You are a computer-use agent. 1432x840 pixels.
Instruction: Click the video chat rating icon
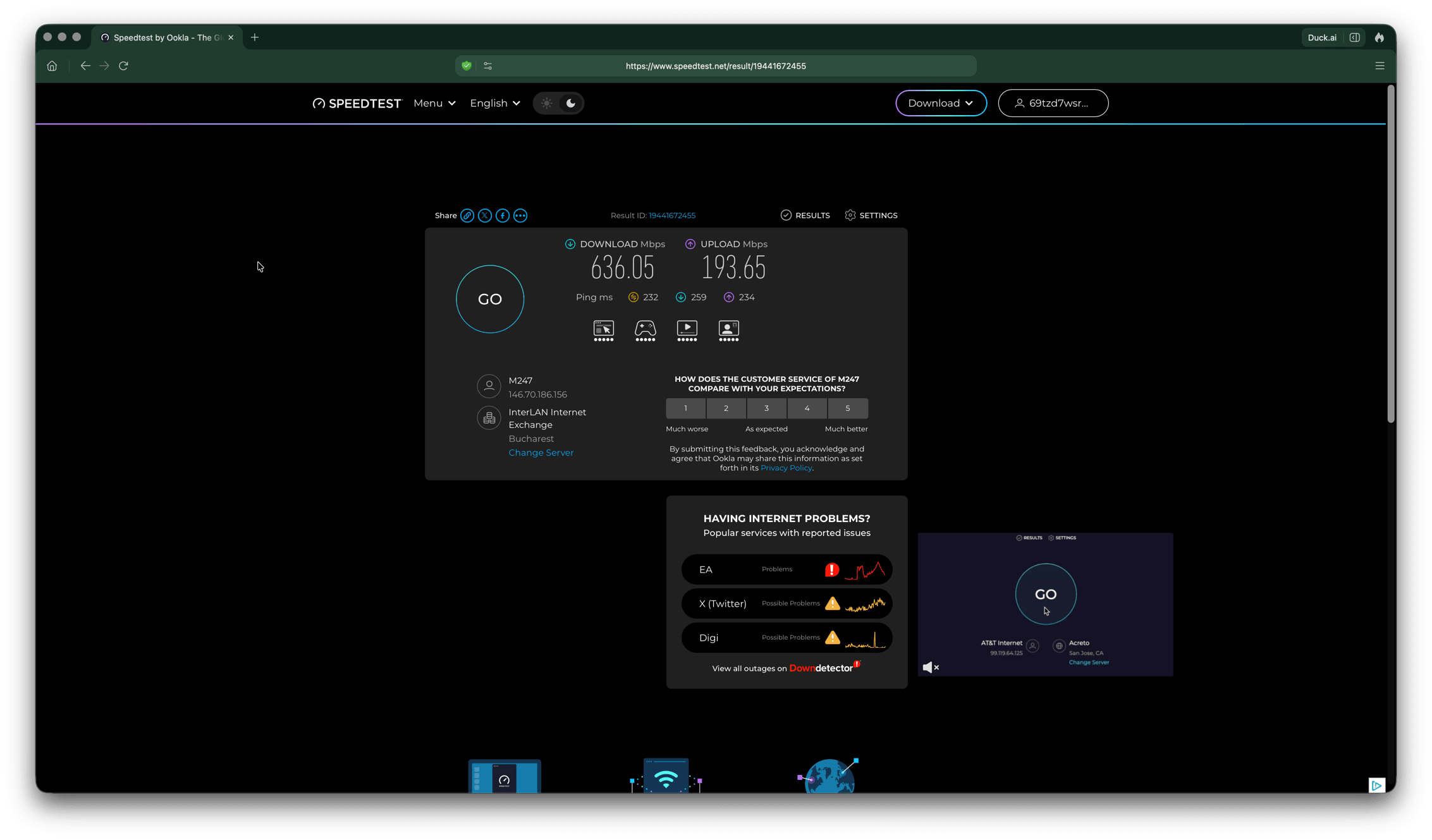point(729,331)
